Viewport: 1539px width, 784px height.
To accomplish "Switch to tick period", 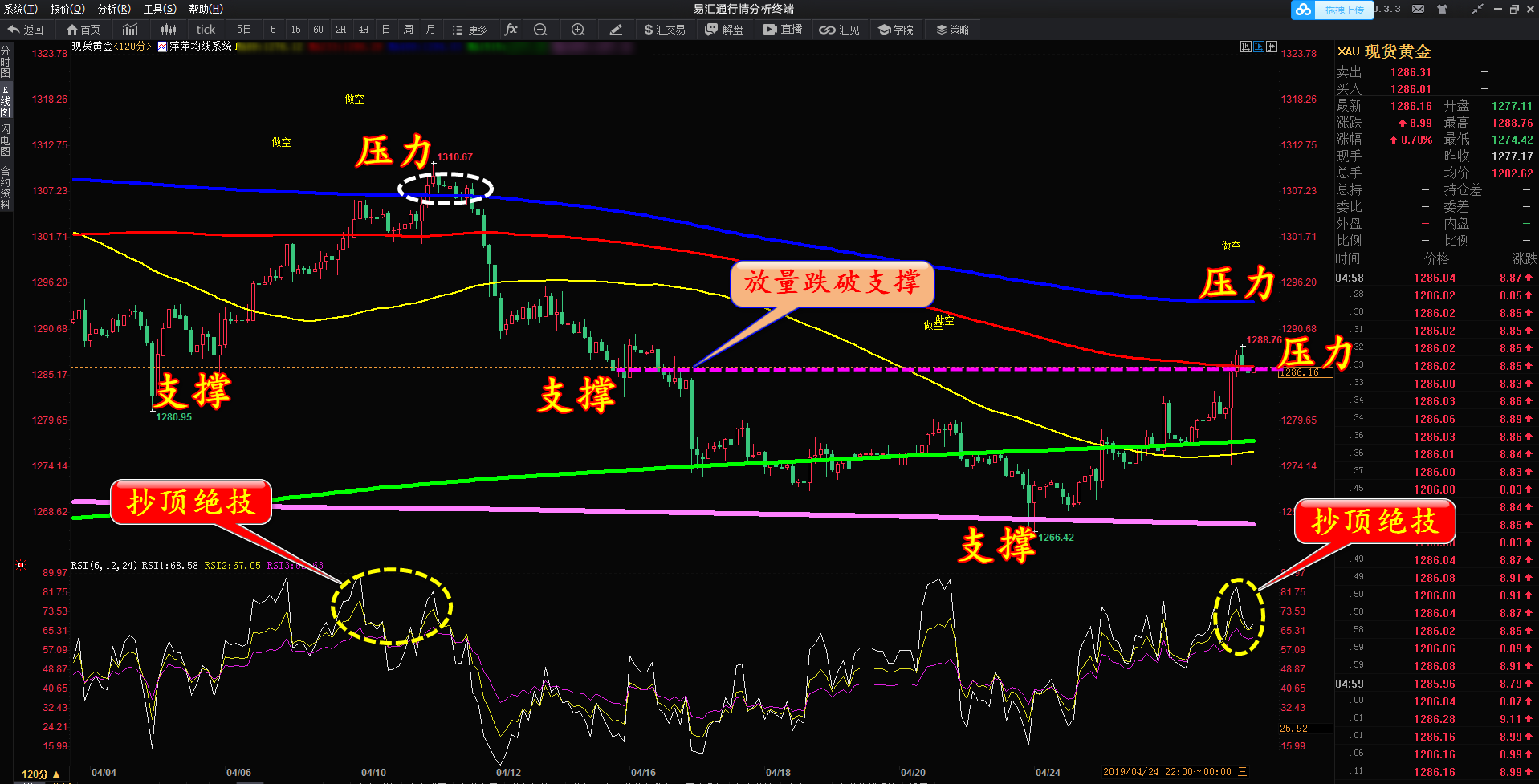I will (206, 30).
